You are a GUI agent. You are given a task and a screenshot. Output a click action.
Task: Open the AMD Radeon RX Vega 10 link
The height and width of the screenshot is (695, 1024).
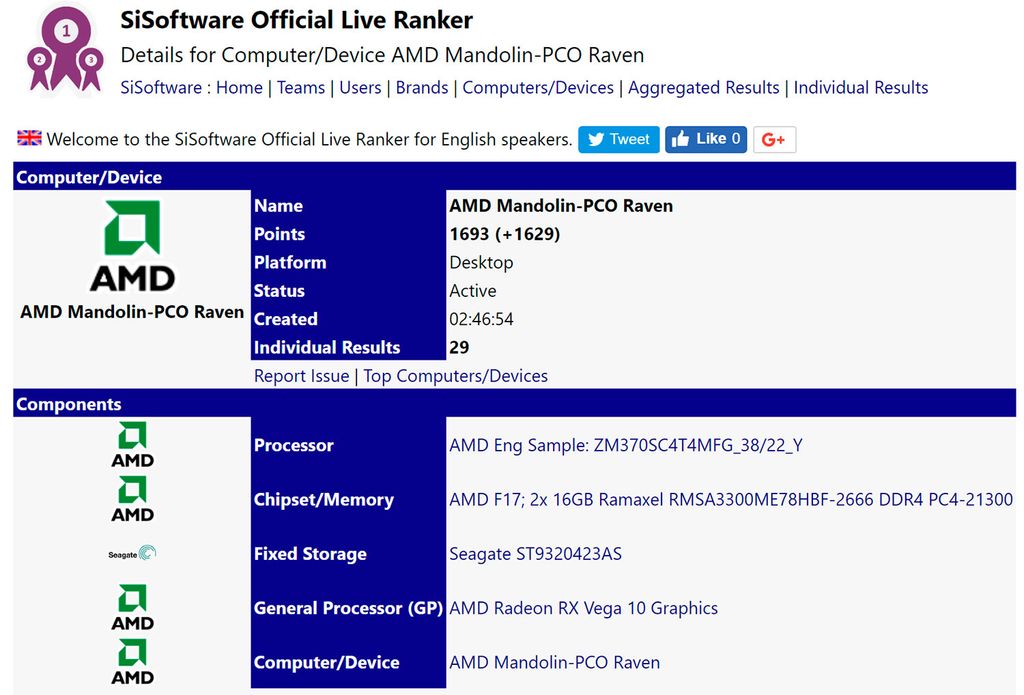[582, 607]
